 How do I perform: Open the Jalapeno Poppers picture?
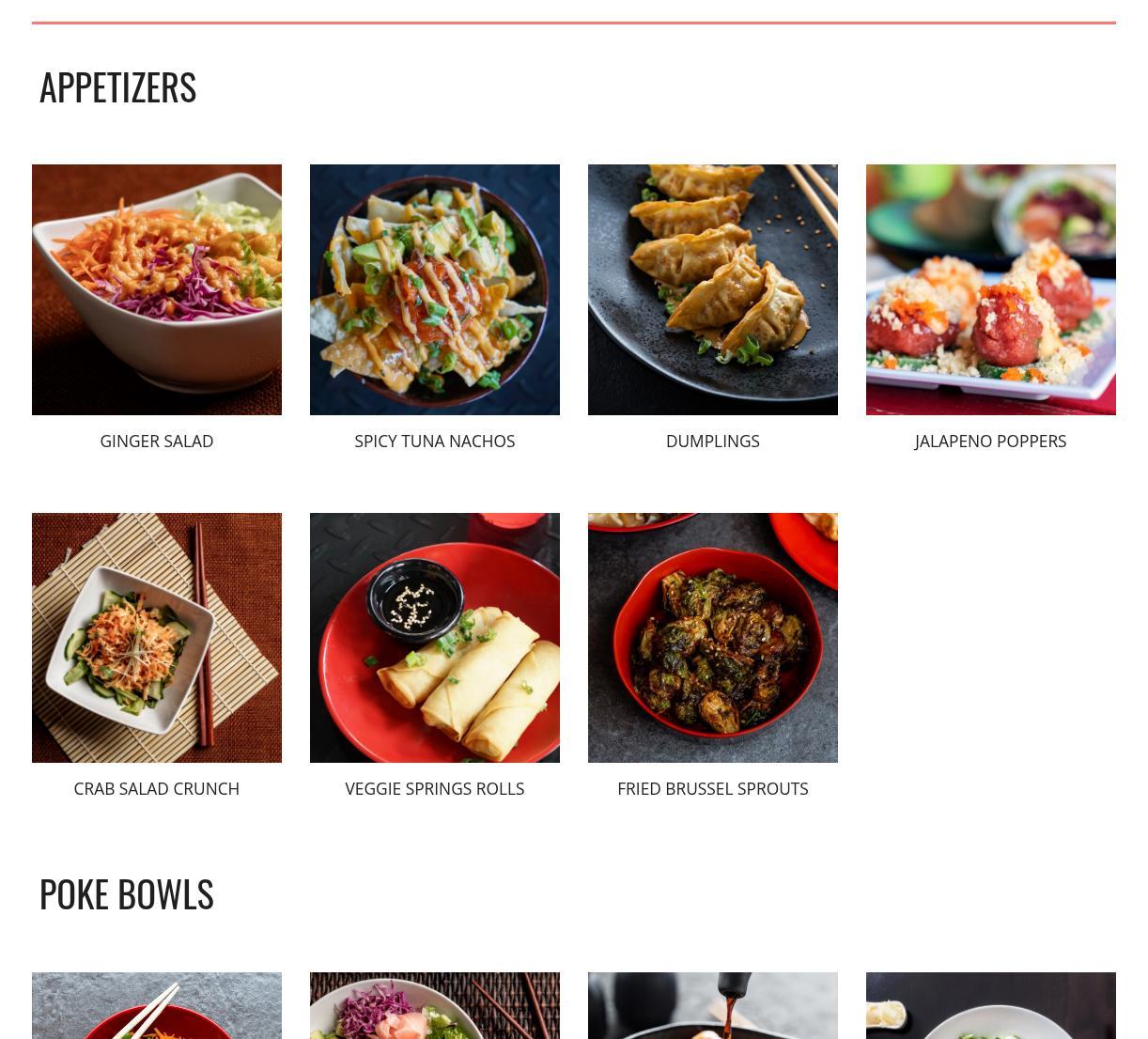click(x=991, y=289)
